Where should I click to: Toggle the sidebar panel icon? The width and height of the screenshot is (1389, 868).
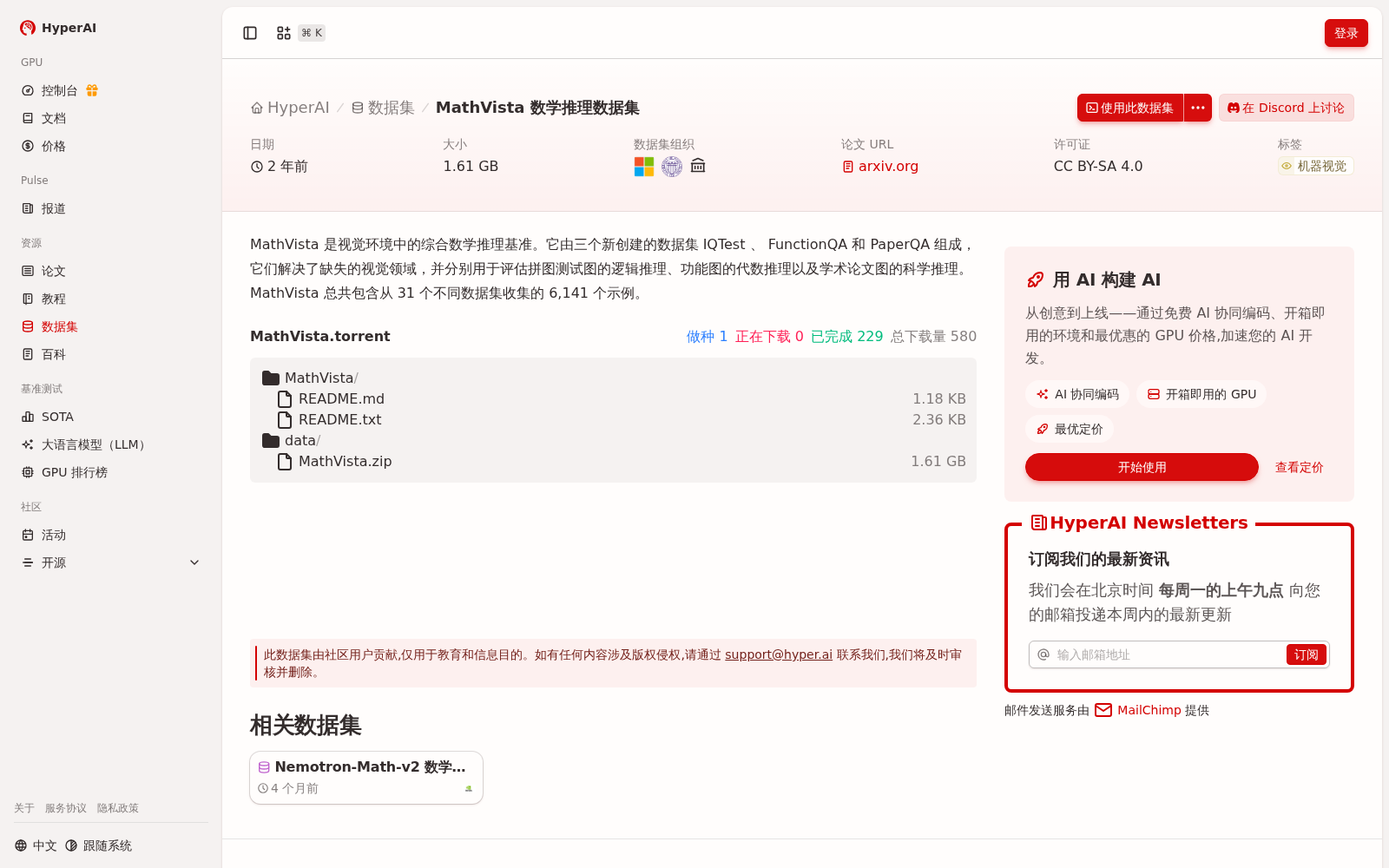(x=250, y=33)
